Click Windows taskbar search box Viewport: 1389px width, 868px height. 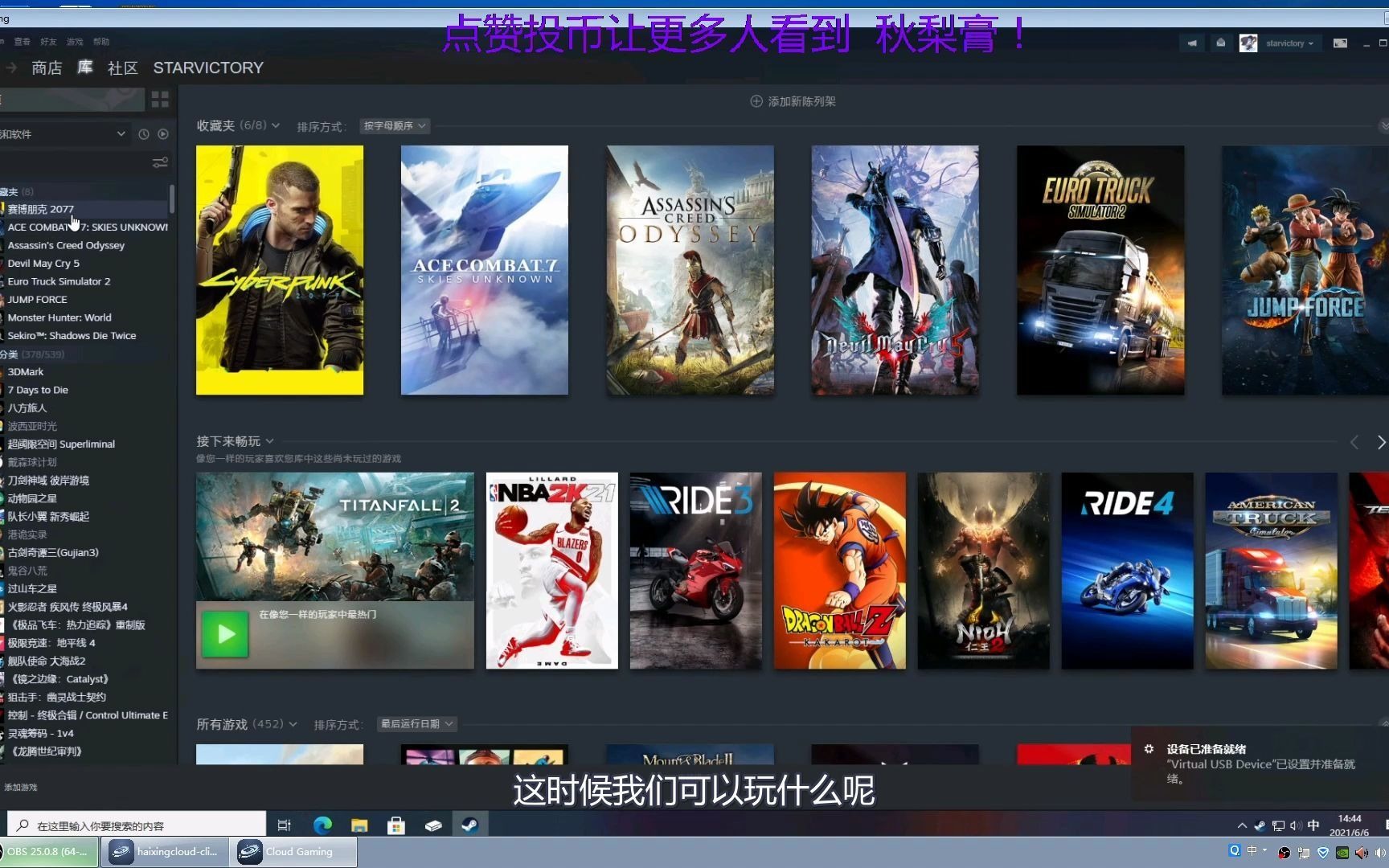coord(137,825)
